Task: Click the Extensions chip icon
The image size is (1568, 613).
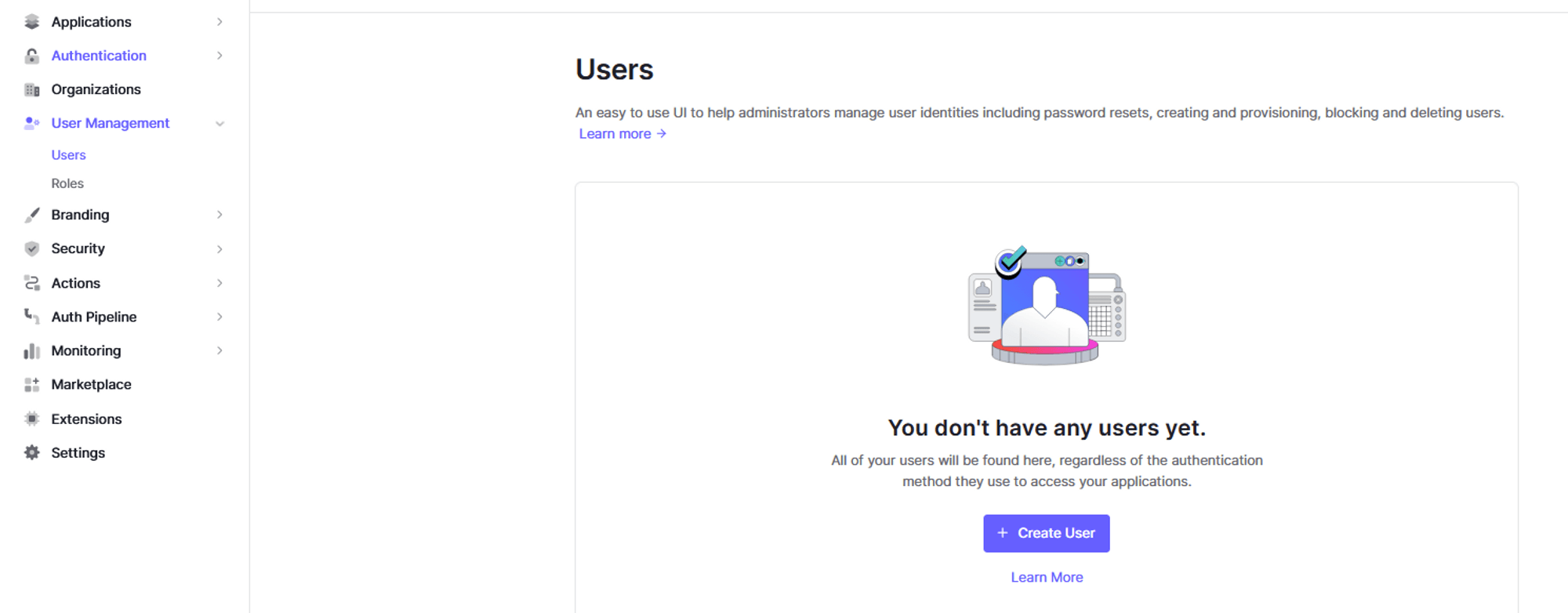Action: pyautogui.click(x=31, y=419)
